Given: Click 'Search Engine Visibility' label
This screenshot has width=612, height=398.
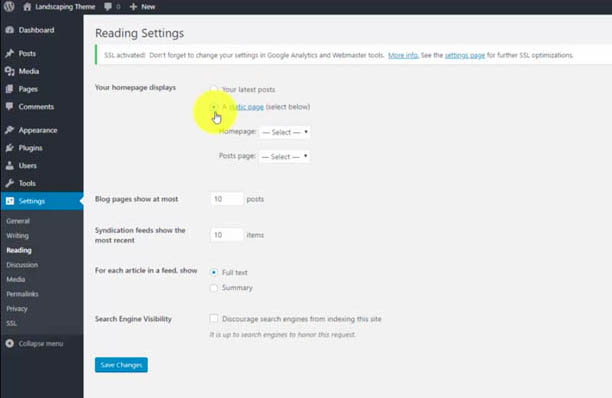Looking at the screenshot, I should [133, 319].
